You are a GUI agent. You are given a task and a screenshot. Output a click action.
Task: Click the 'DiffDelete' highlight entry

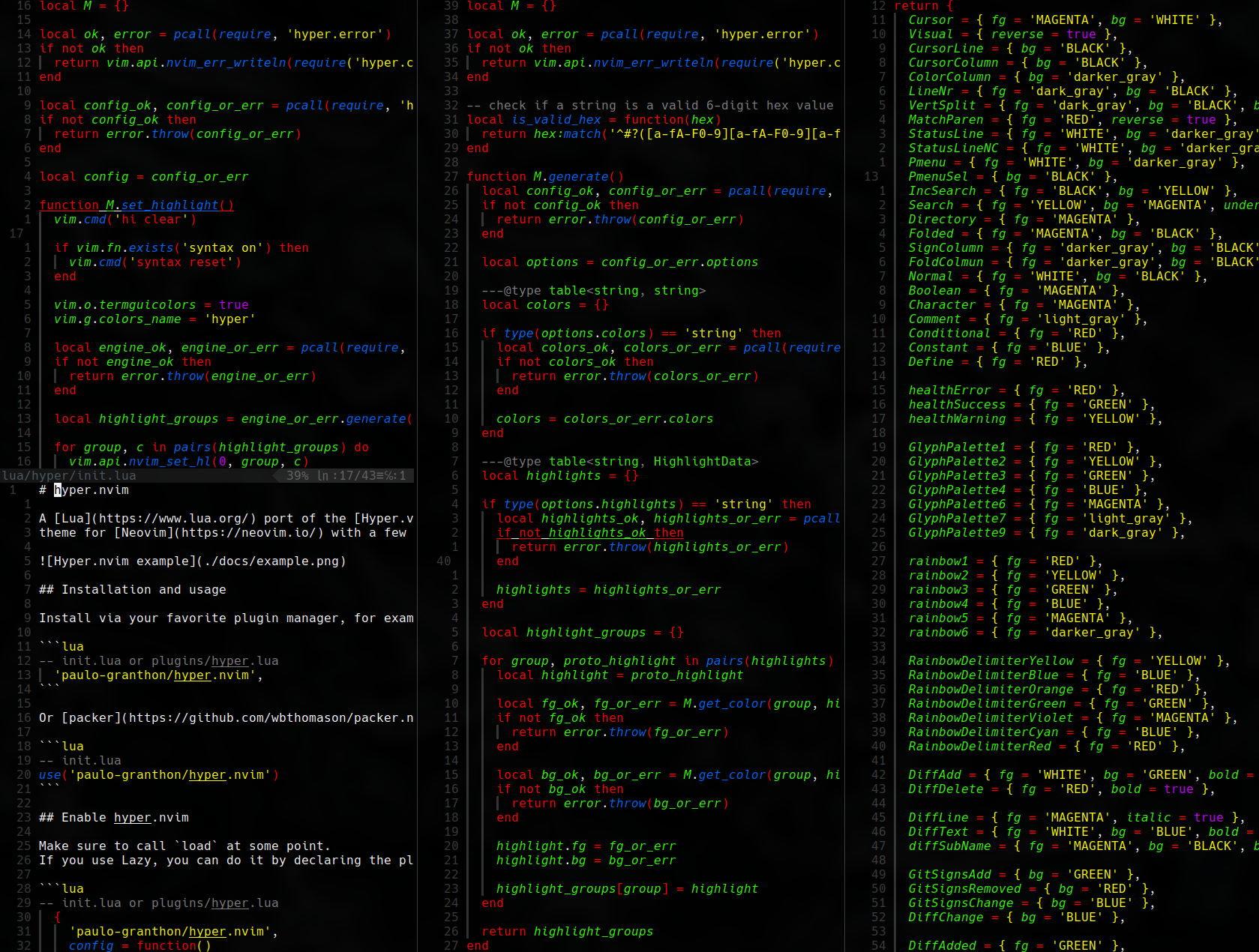click(1062, 789)
